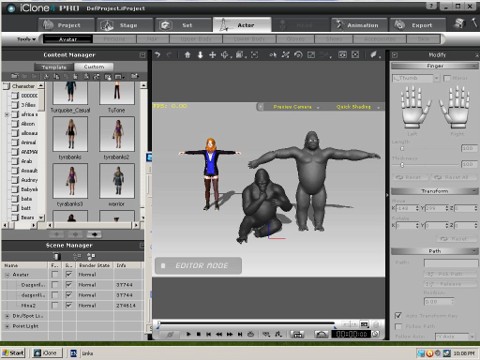Select the Move (cross arrows) tool
Viewport: 480px width, 360px height.
click(x=212, y=55)
